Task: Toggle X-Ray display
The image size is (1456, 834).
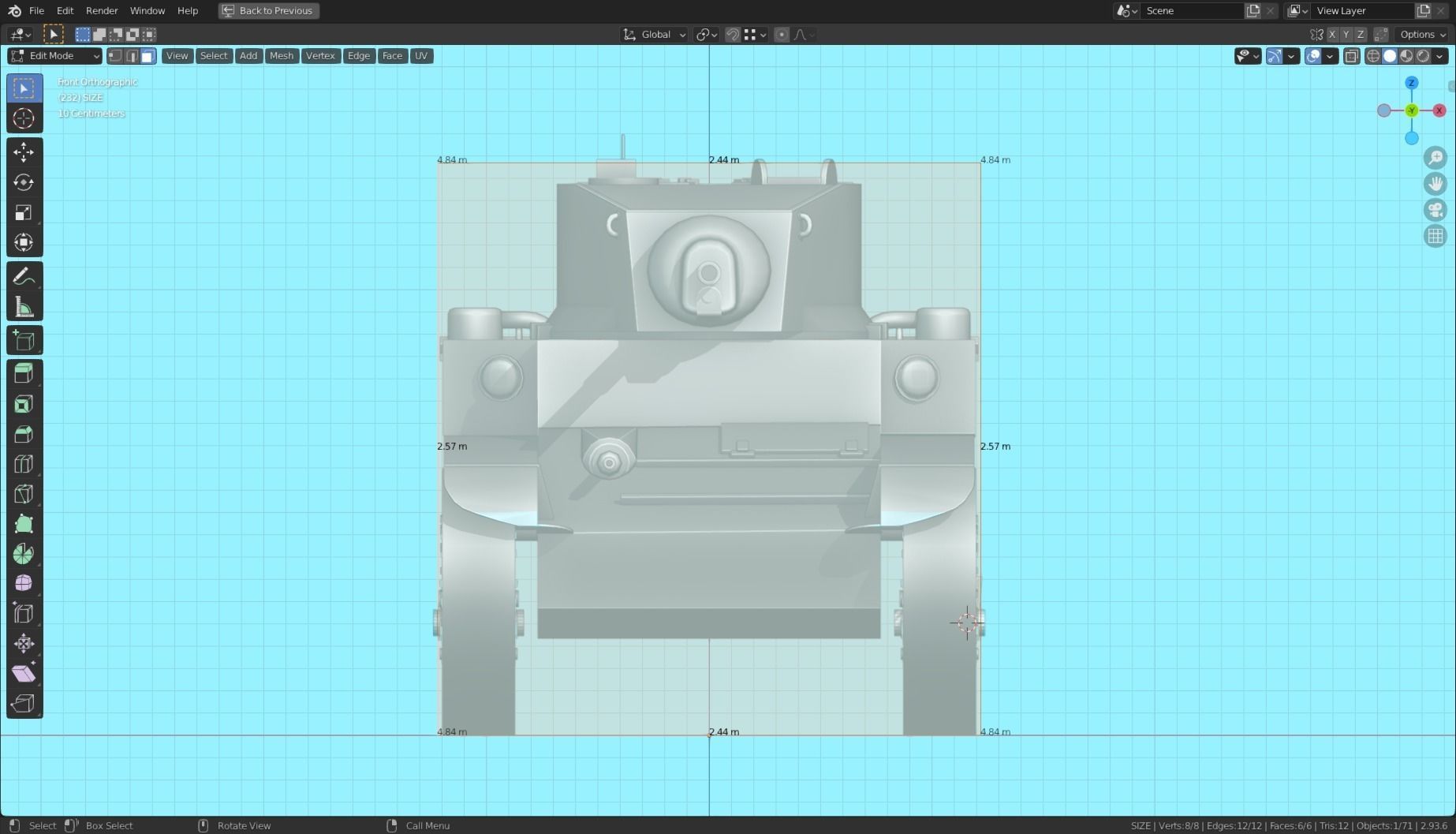Action: coord(1351,55)
